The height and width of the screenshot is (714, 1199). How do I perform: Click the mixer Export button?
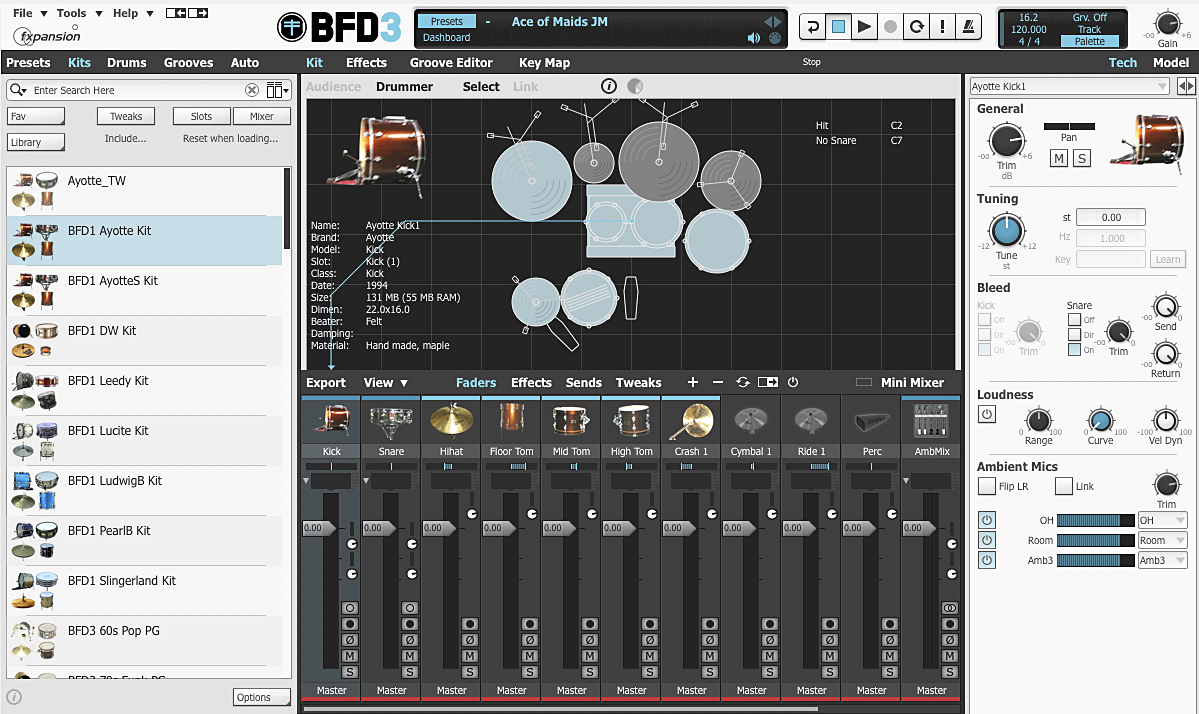(326, 382)
